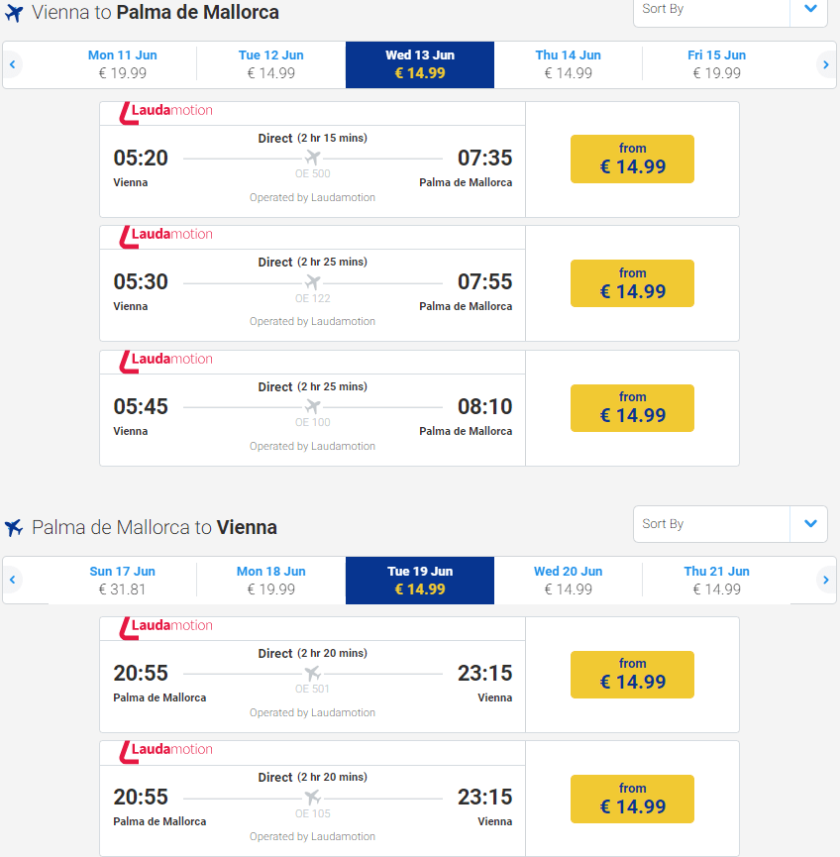The width and height of the screenshot is (840, 857).
Task: Click the Laudamotion logo on the 05:20 flight
Action: pyautogui.click(x=166, y=111)
